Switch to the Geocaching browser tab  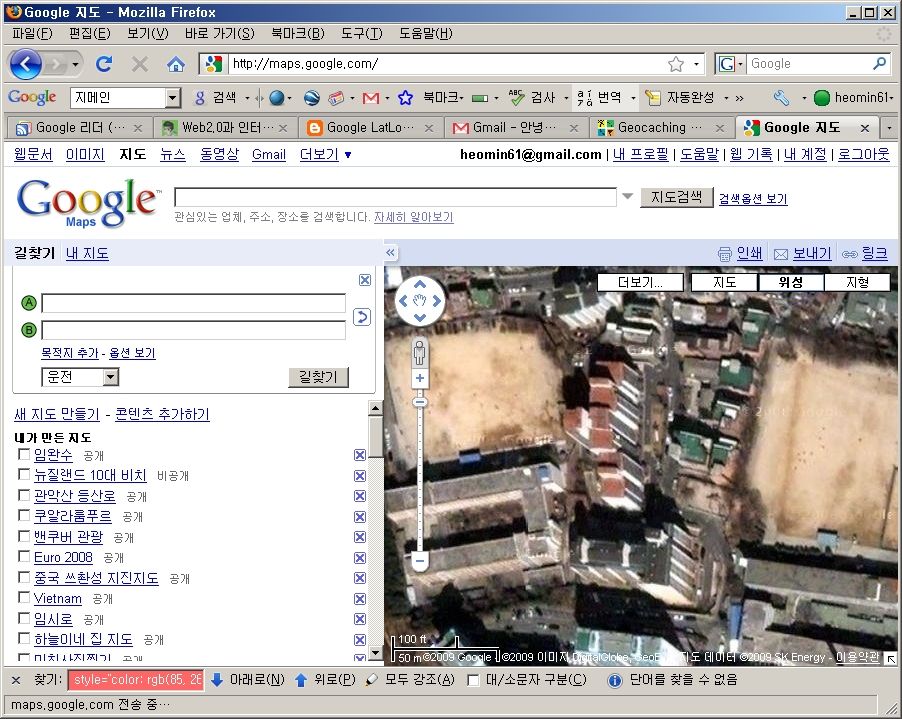coord(662,128)
